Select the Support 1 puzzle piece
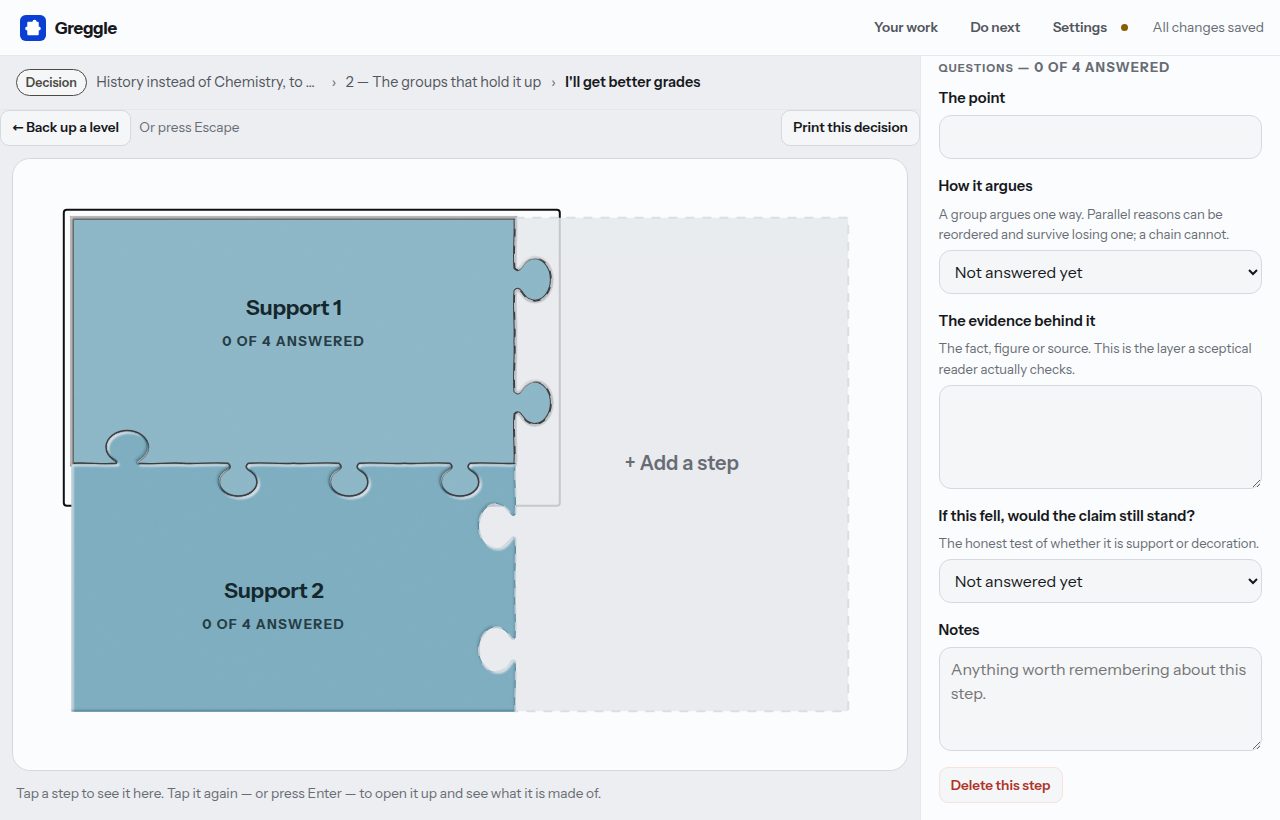The height and width of the screenshot is (820, 1280). click(292, 322)
